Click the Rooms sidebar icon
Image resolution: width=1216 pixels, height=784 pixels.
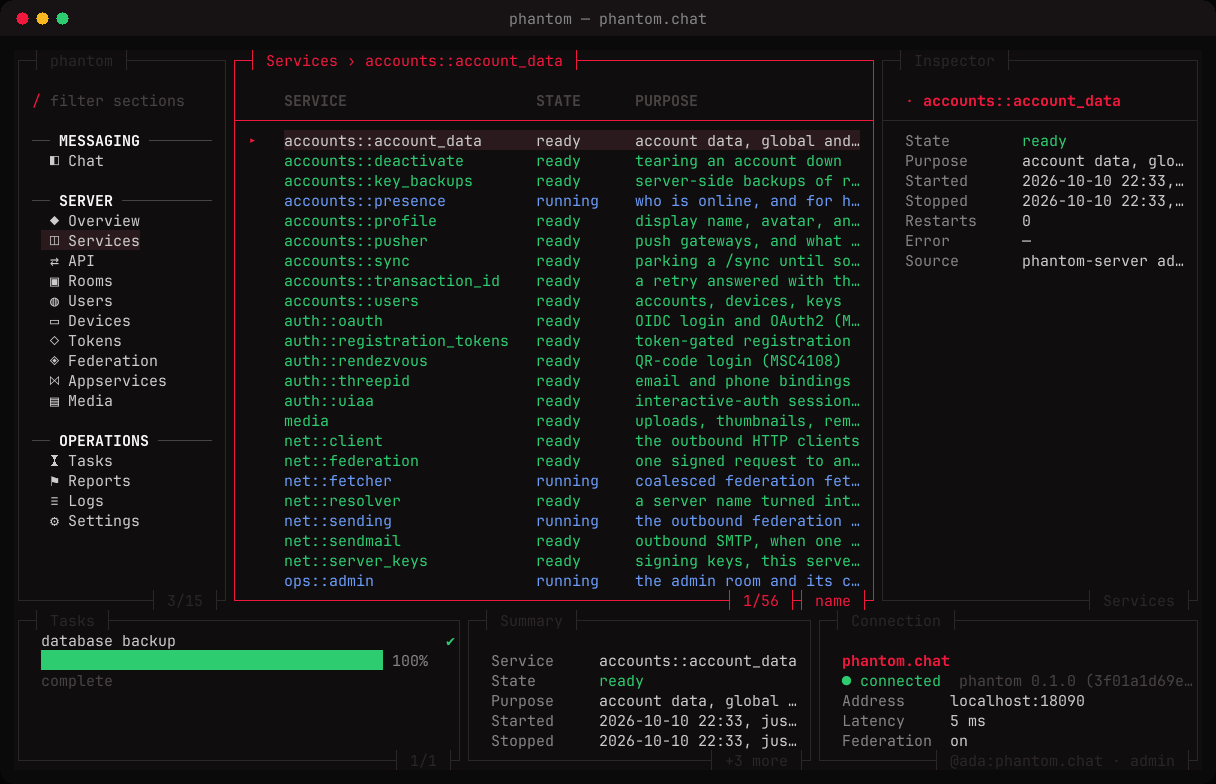click(x=55, y=281)
